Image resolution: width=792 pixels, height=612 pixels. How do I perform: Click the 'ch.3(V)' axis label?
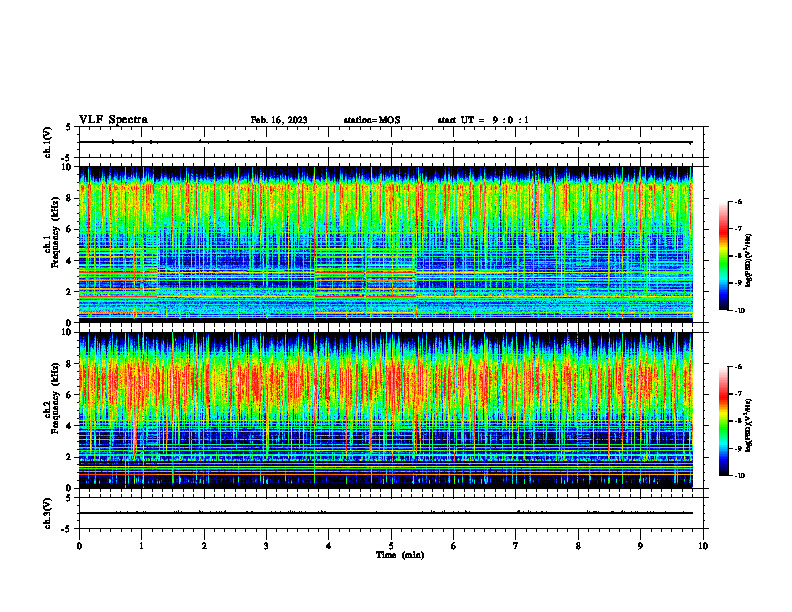click(x=48, y=513)
